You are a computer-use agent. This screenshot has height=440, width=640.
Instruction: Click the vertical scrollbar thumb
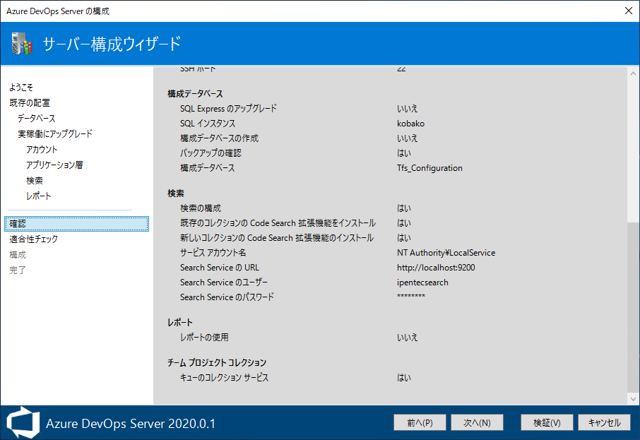[x=633, y=306]
